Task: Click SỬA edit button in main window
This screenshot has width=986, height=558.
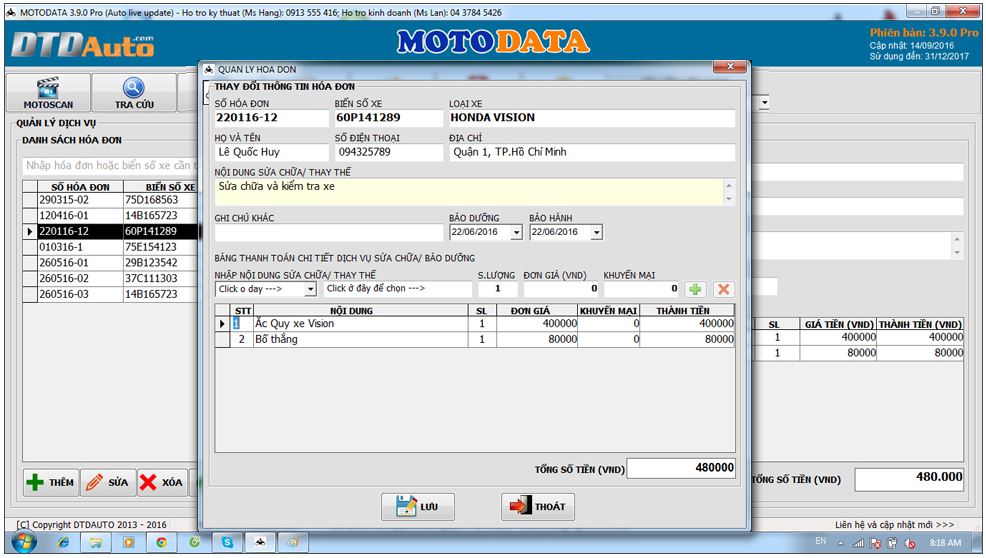Action: coord(108,483)
